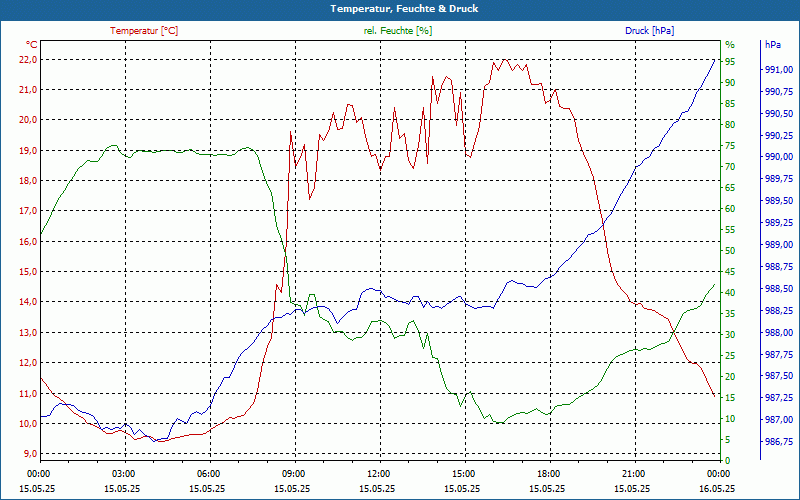Click temperature axis value '21,0'
The width and height of the screenshot is (800, 500).
point(28,90)
